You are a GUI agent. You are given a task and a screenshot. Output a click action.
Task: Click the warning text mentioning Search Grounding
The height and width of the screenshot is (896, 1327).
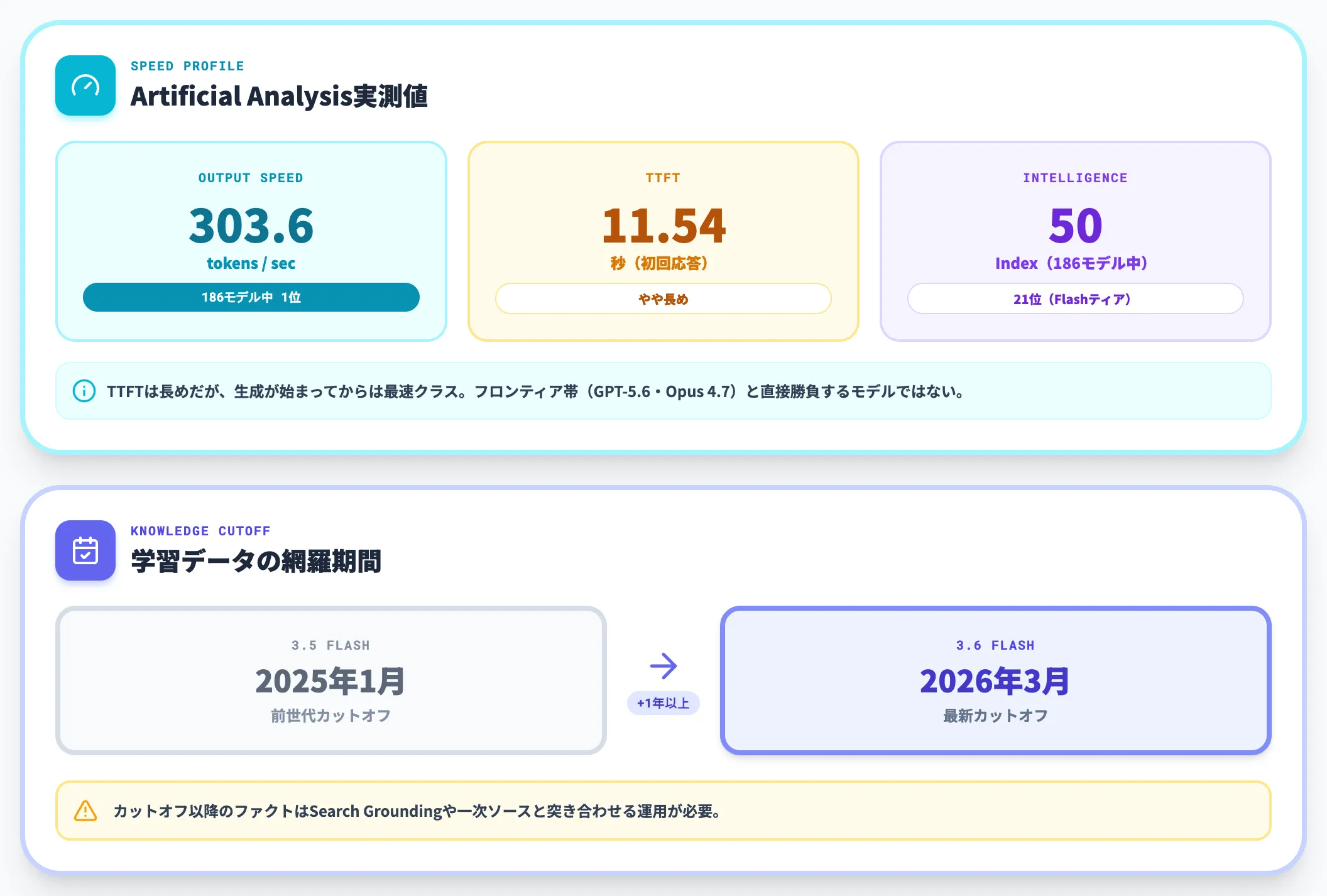pyautogui.click(x=417, y=811)
